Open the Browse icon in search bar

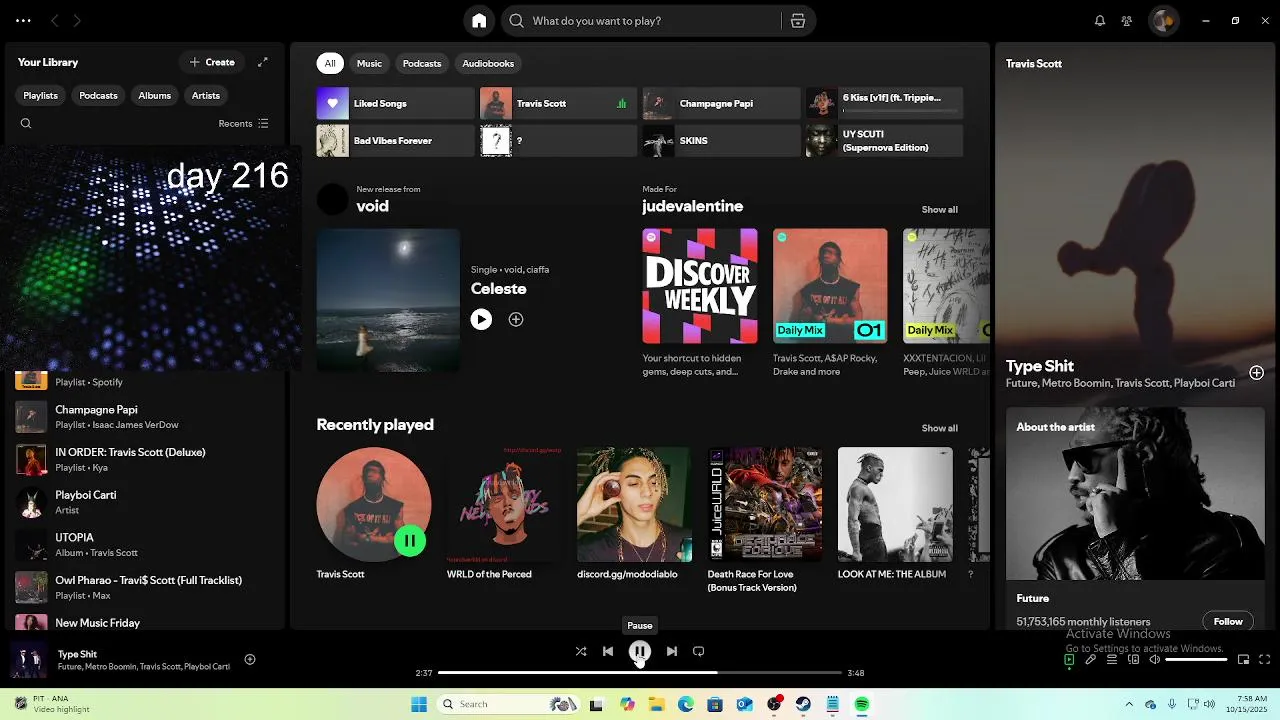(797, 21)
